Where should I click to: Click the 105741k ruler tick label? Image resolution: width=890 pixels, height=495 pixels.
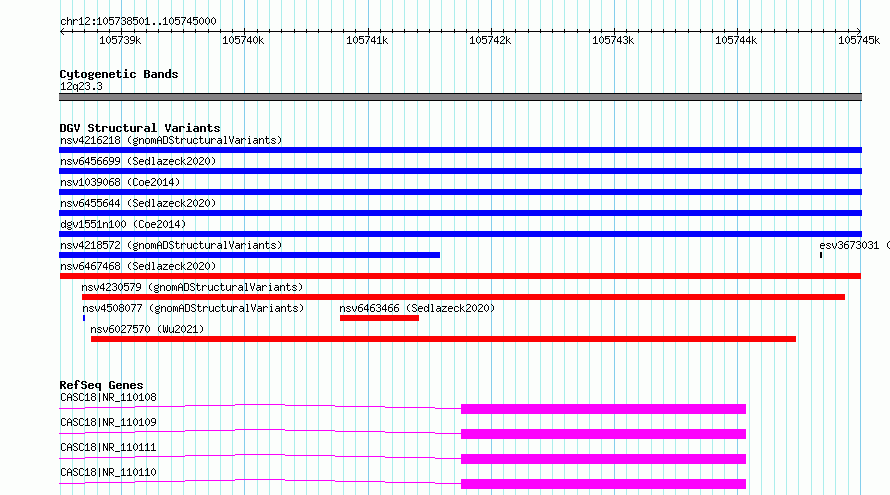(367, 40)
